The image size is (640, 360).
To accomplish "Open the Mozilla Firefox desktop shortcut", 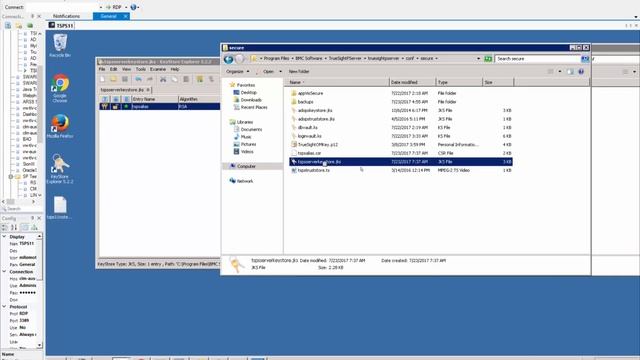I will (x=60, y=126).
